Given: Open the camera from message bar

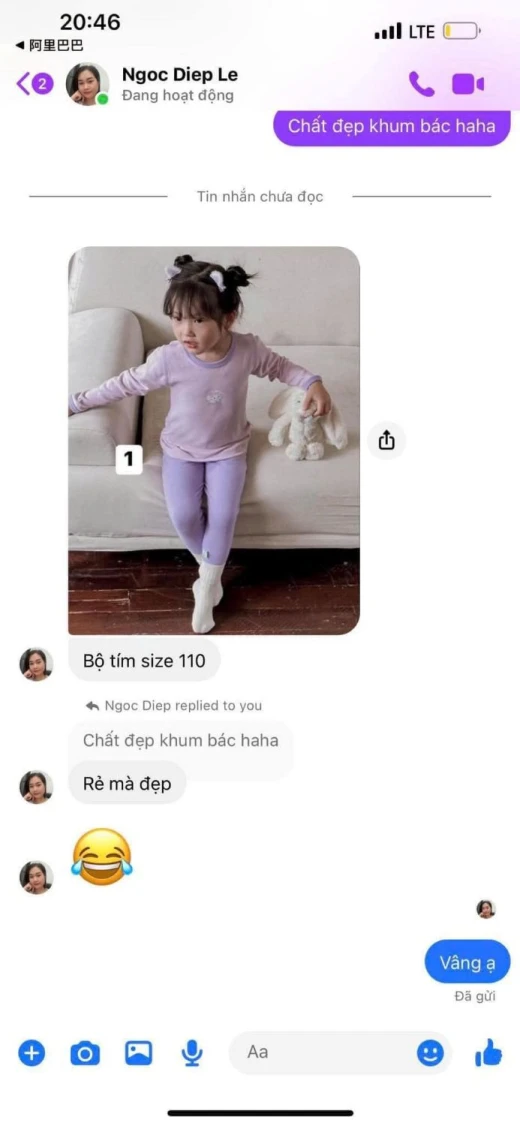Looking at the screenshot, I should [85, 1053].
